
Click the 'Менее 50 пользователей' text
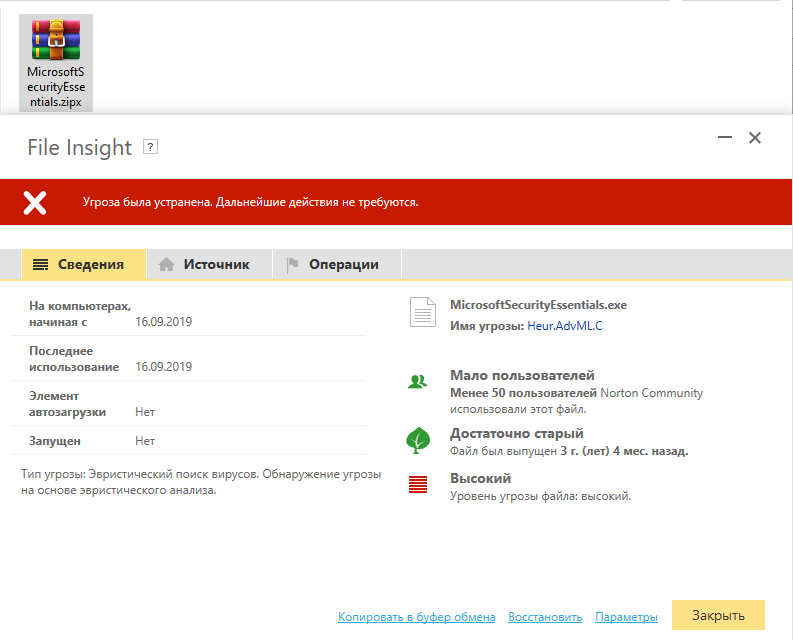pyautogui.click(x=523, y=393)
